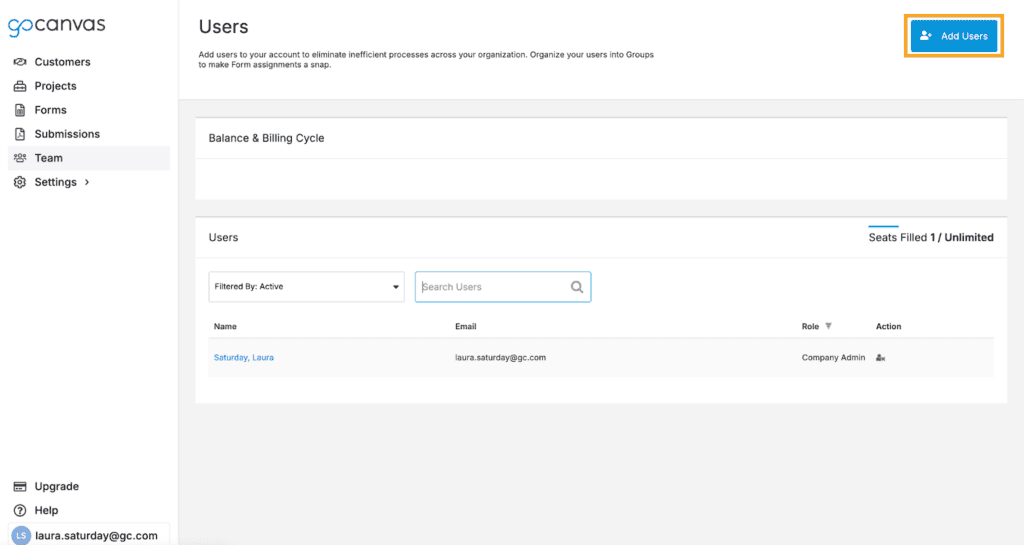Open the Saturday, Laura user link
This screenshot has height=545, width=1024.
[x=244, y=358]
